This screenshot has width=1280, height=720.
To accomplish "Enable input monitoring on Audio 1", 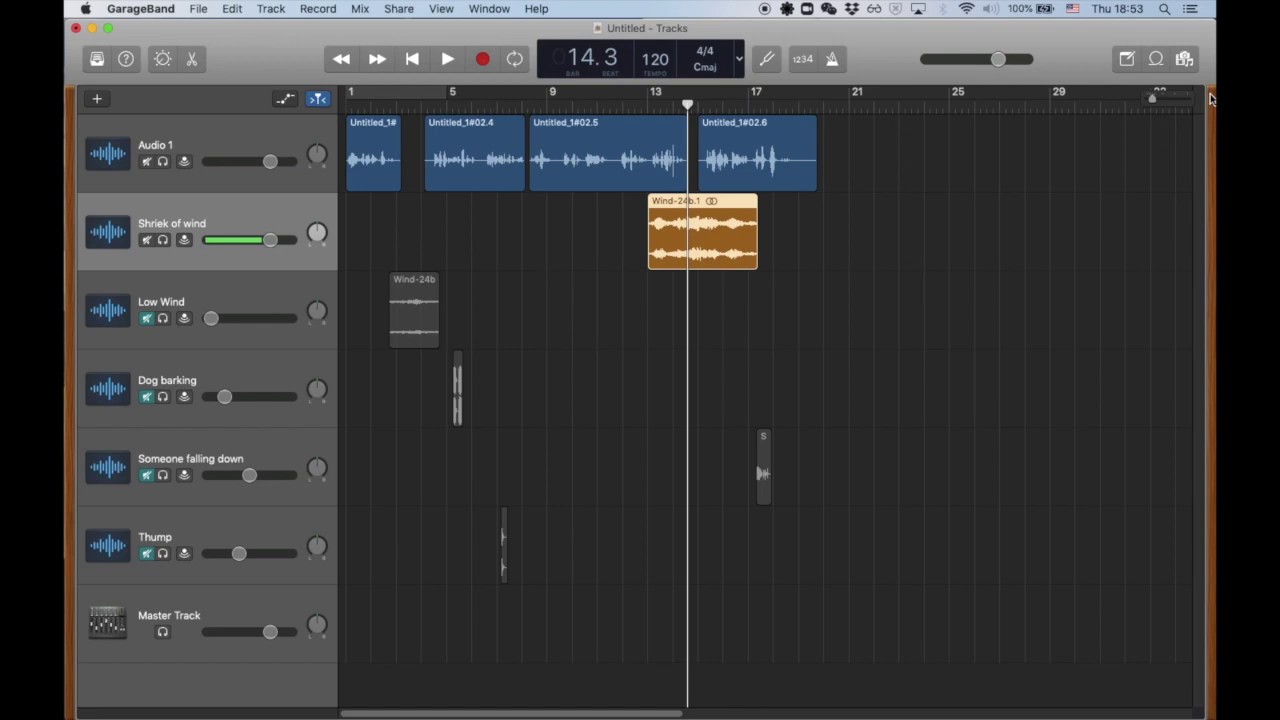I will pos(184,162).
